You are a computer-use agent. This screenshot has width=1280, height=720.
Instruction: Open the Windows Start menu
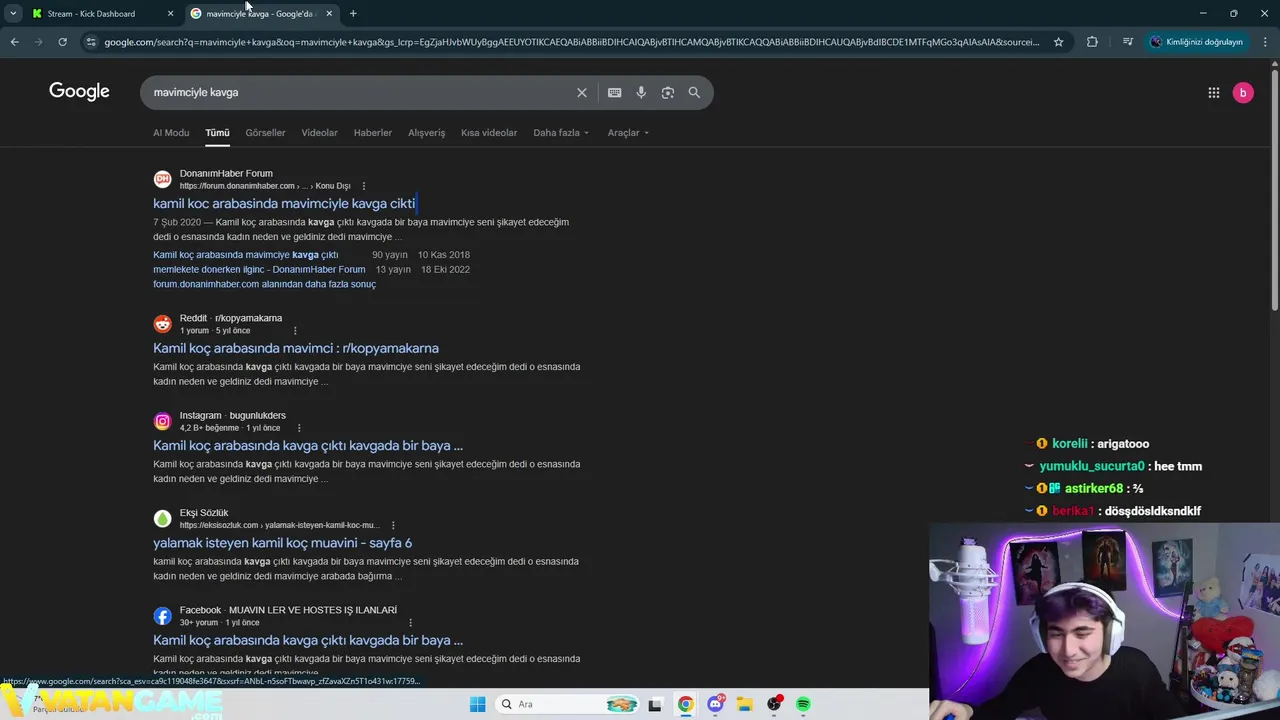pyautogui.click(x=477, y=704)
